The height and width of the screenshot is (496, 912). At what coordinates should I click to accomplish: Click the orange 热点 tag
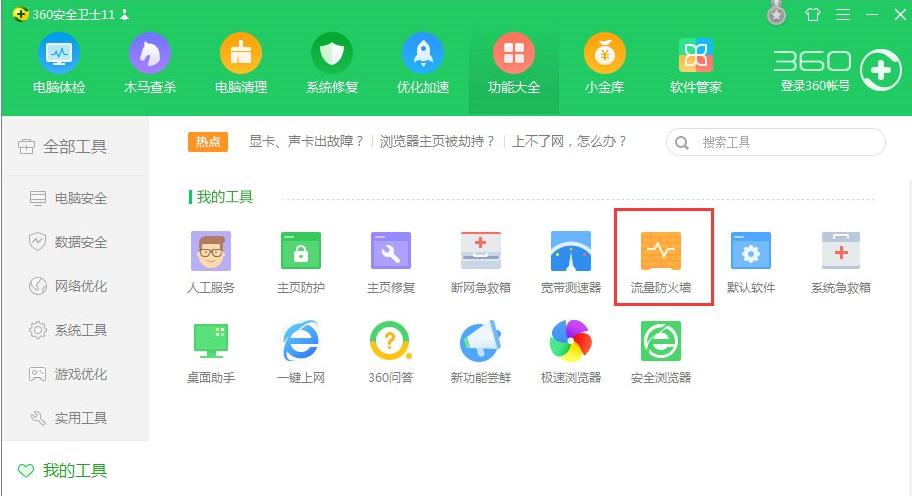[208, 142]
